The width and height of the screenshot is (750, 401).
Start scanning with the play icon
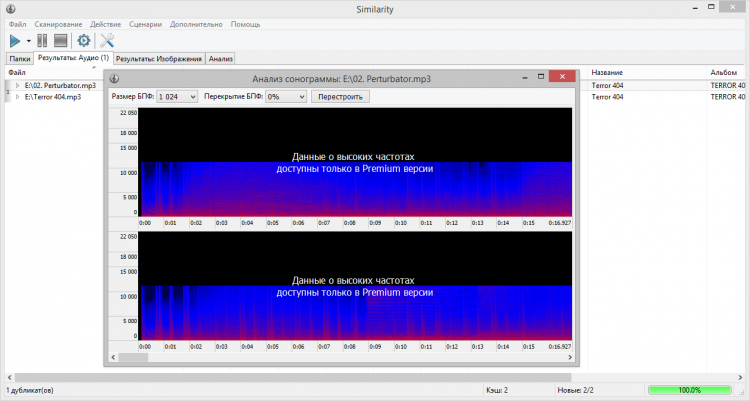[15, 41]
